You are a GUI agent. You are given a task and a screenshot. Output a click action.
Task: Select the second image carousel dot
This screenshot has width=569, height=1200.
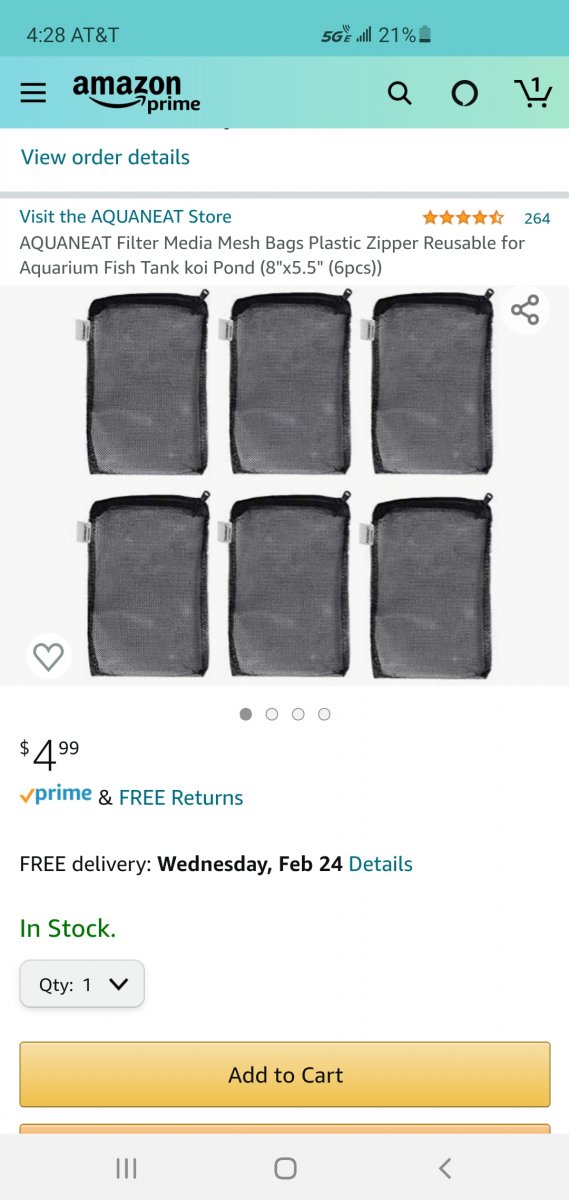[272, 714]
